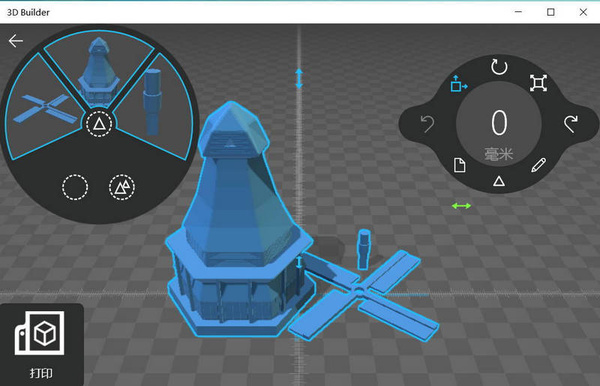
Task: Toggle center dashed triangle selection button
Action: (x=99, y=124)
